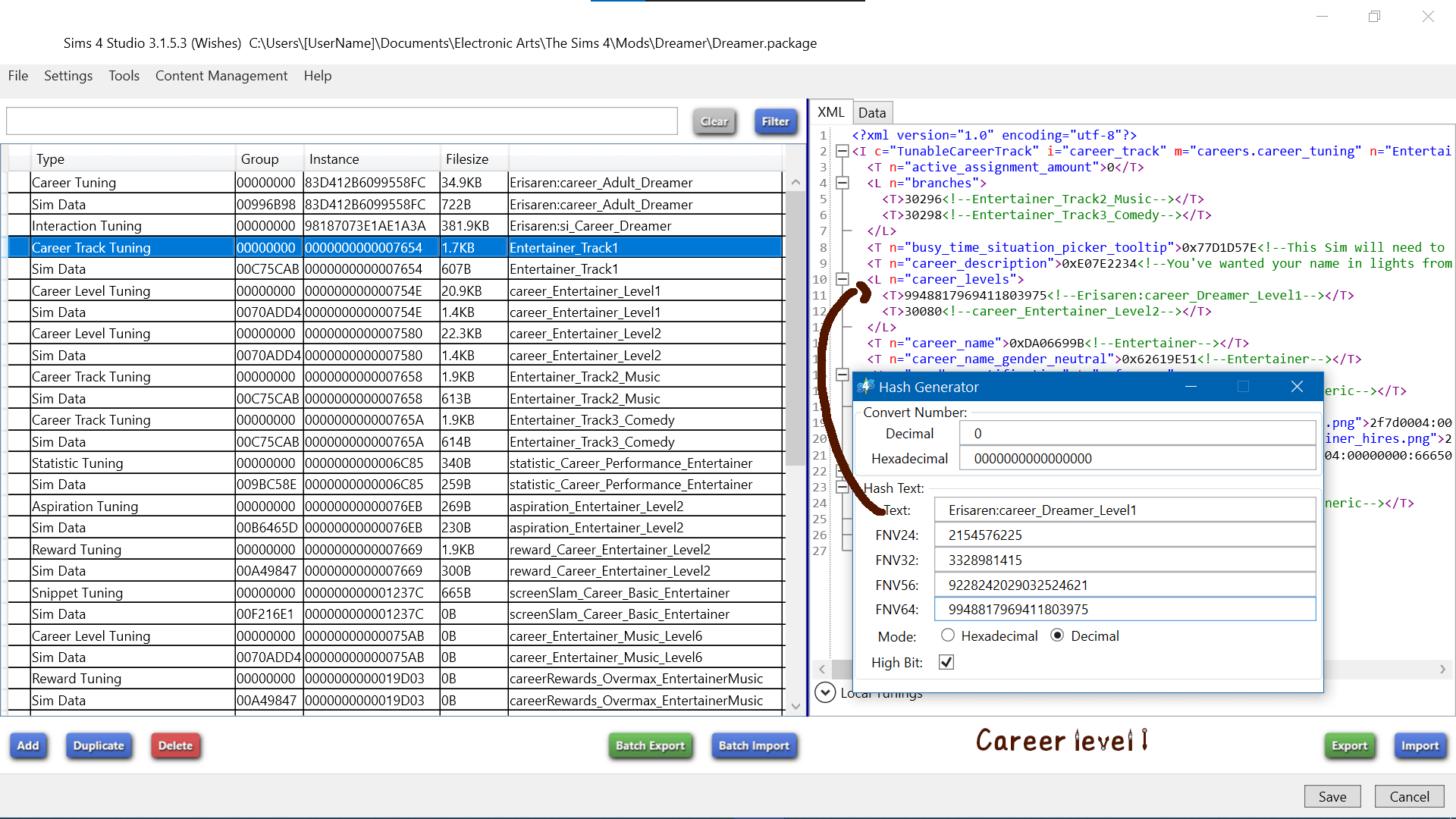Select the Hexadecimal mode radio button
This screenshot has width=1456, height=819.
pos(947,635)
